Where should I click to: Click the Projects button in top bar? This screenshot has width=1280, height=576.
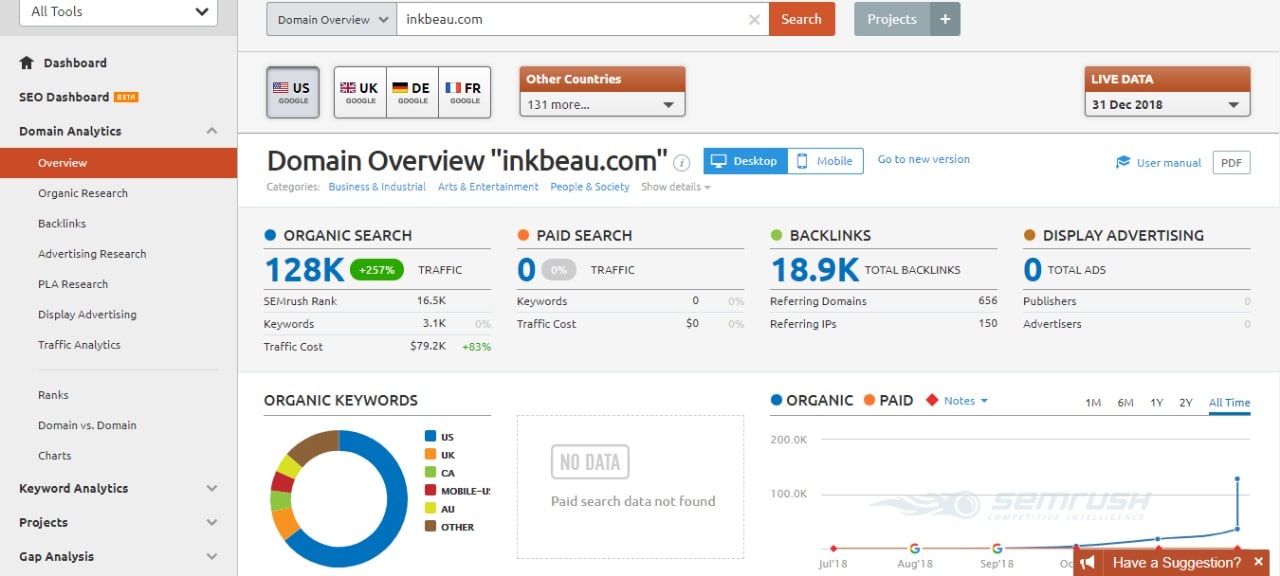click(x=892, y=19)
